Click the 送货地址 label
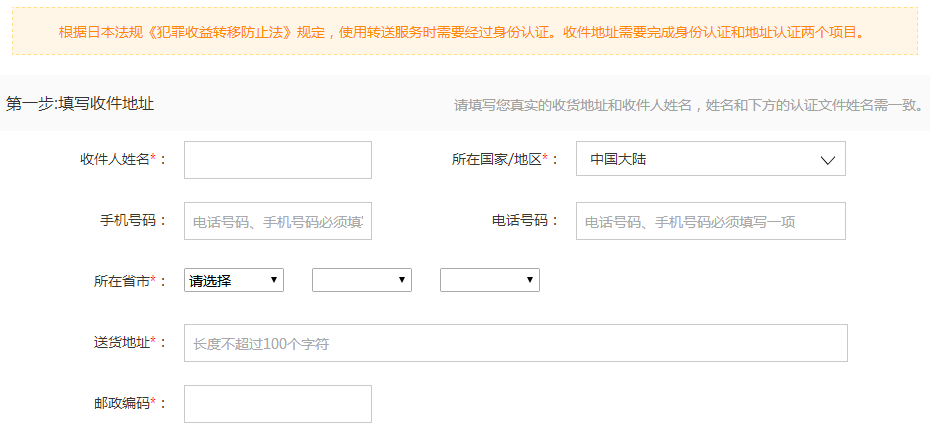Viewport: 930px width, 431px height. point(122,343)
